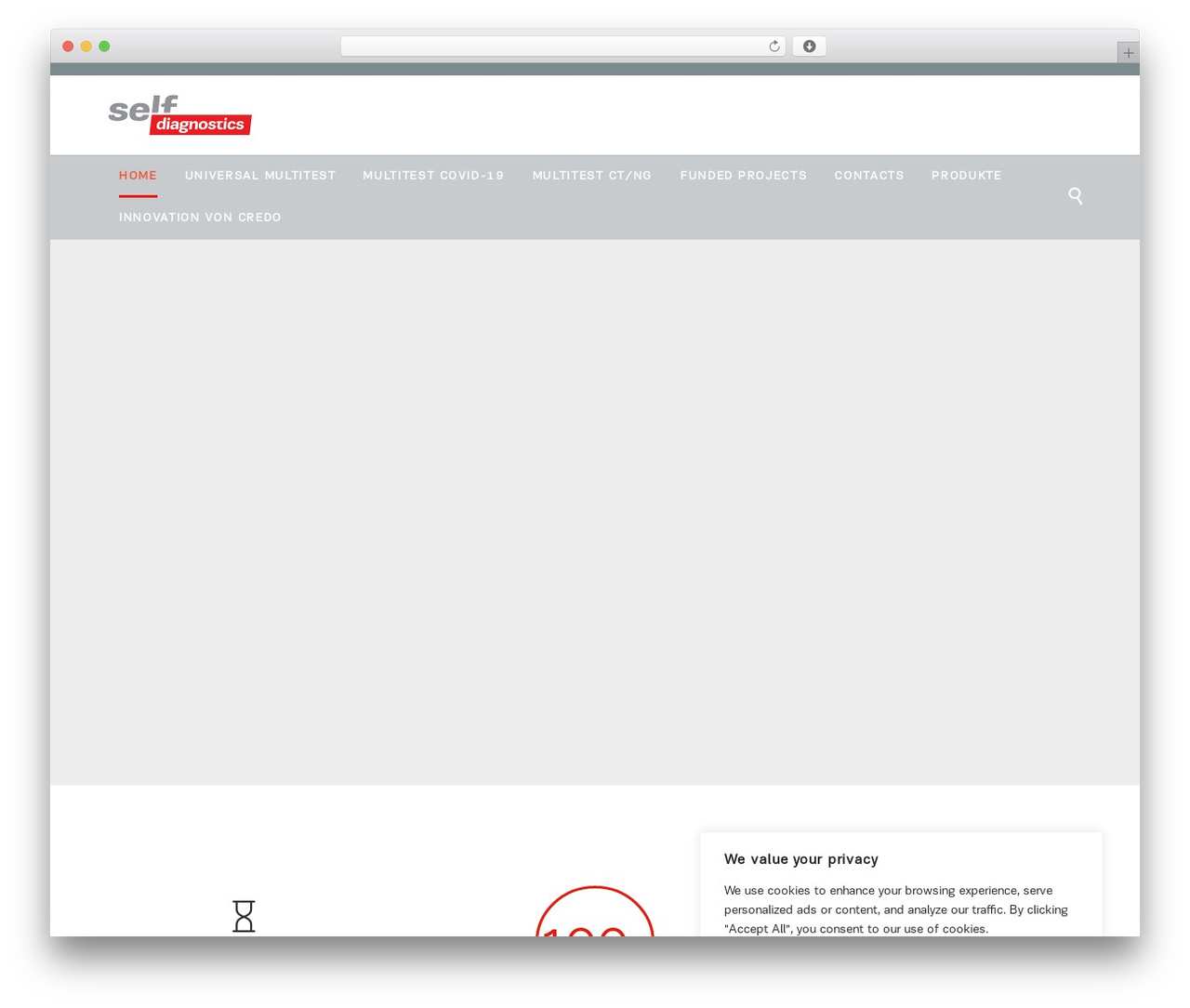Viewport: 1190px width, 1008px height.
Task: Click the cookie consent description text
Action: pos(896,909)
